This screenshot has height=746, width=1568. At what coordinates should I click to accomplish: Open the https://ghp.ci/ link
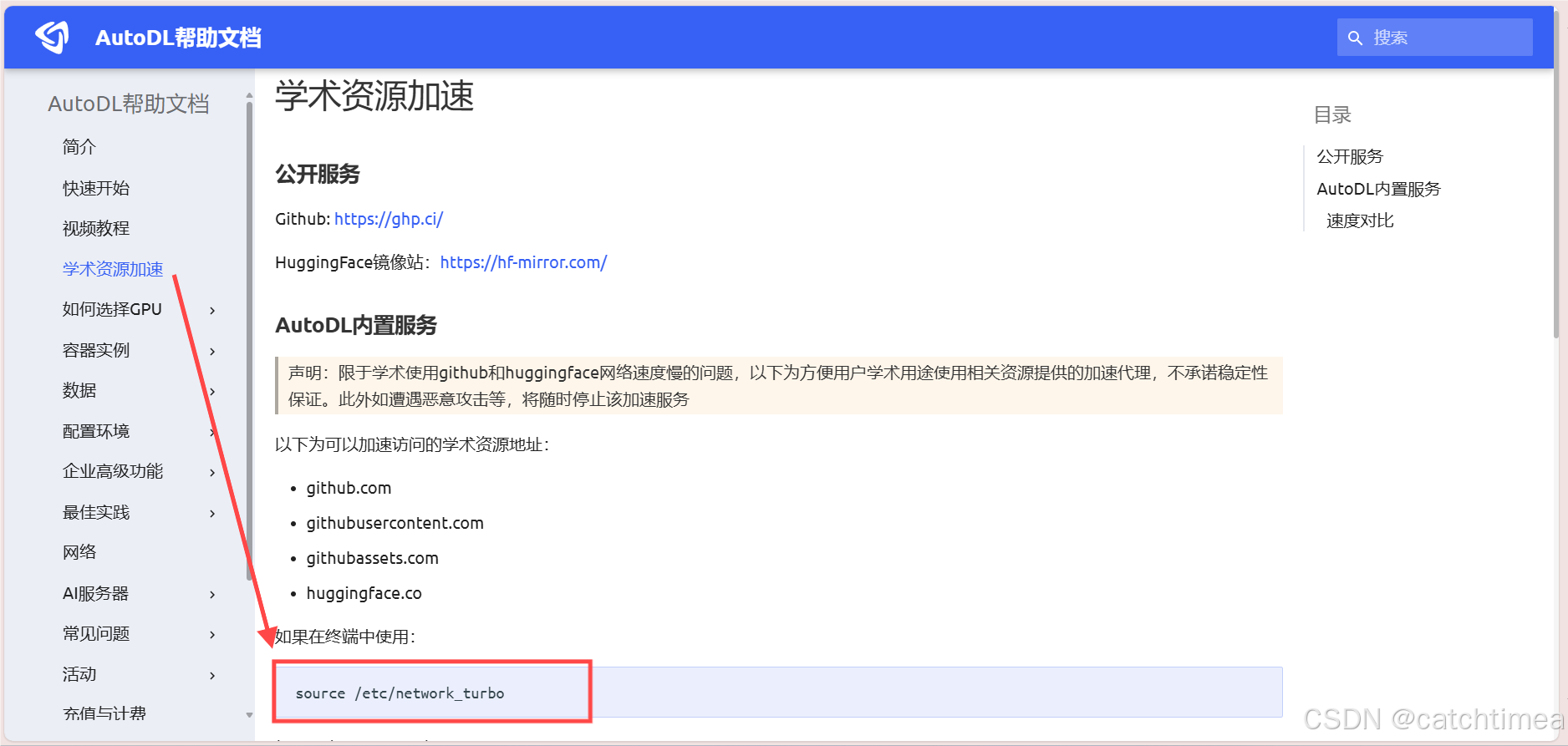click(x=389, y=219)
